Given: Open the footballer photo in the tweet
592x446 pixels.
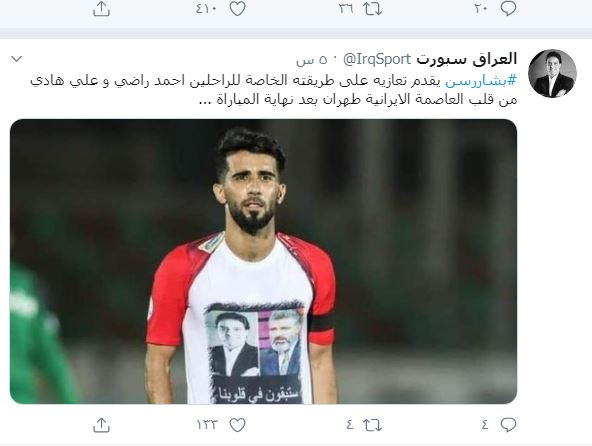Looking at the screenshot, I should coord(263,261).
